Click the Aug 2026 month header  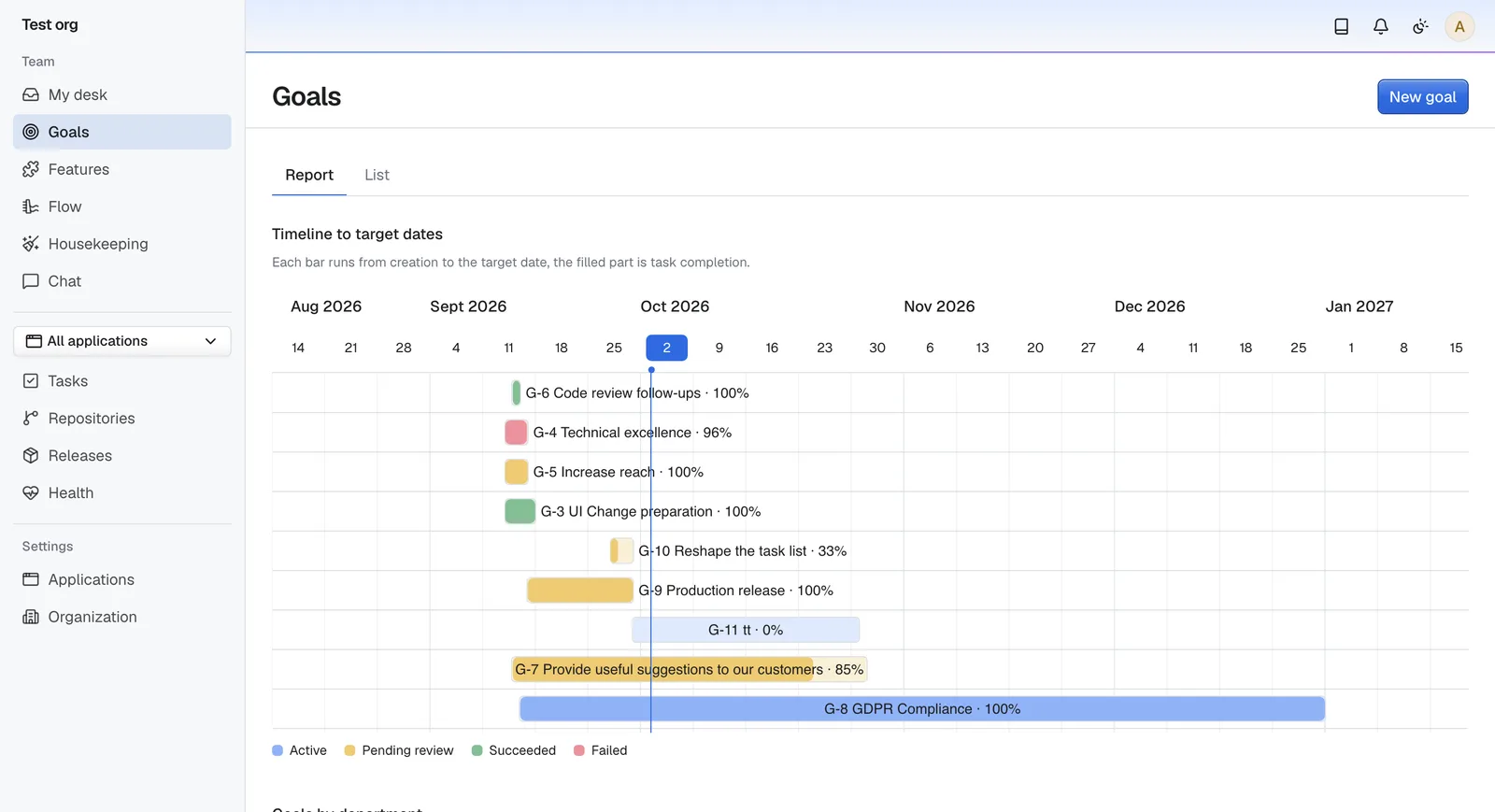pos(326,306)
